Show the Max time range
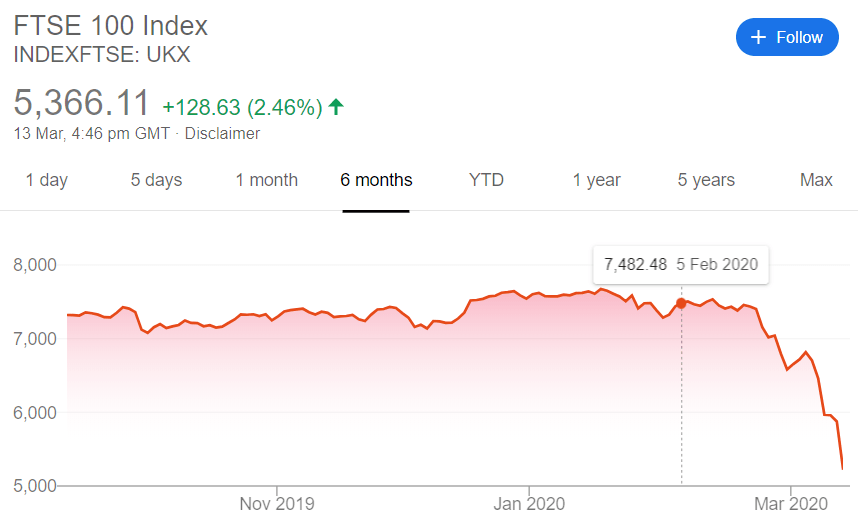 point(816,180)
